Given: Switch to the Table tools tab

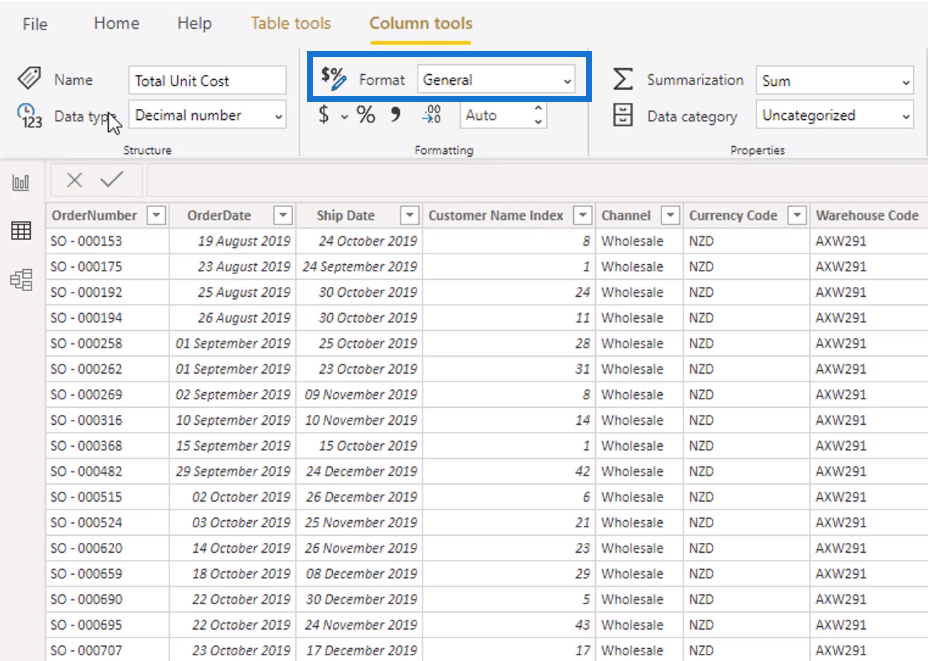Looking at the screenshot, I should 291,23.
